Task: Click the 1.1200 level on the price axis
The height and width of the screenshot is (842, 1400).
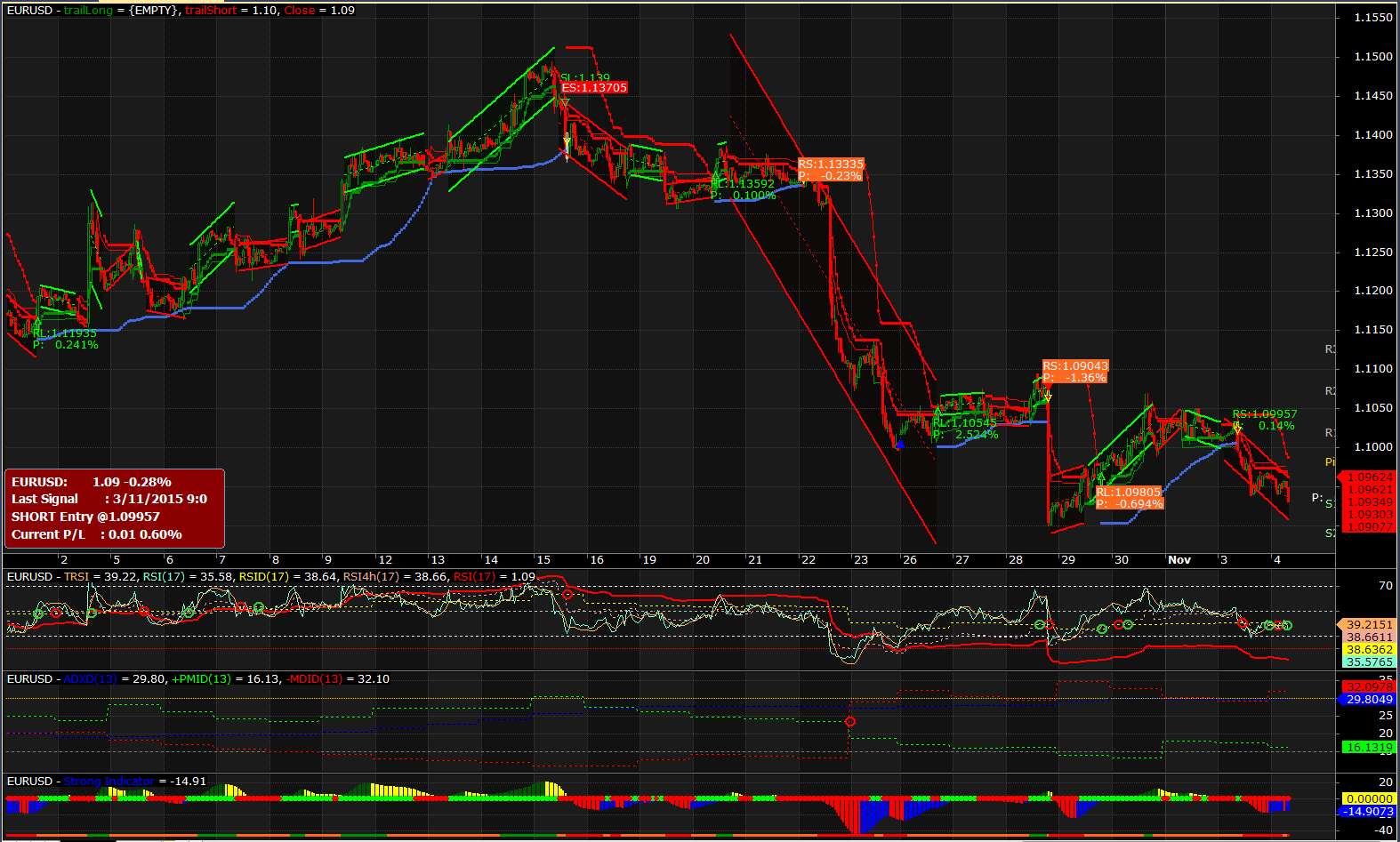Action: [x=1373, y=291]
